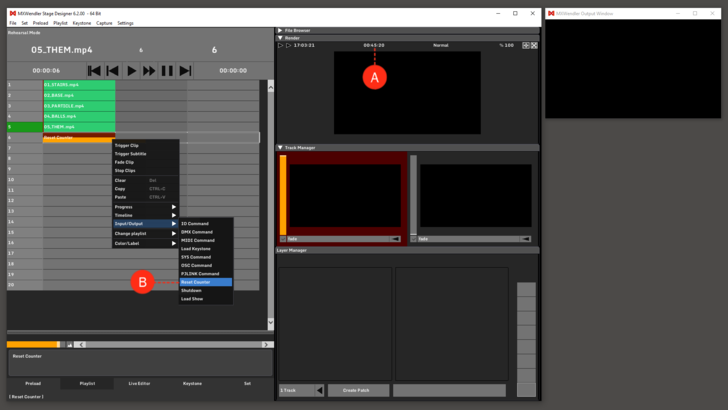Click the Reset Counter comment text field
The image size is (728, 410).
[x=140, y=363]
